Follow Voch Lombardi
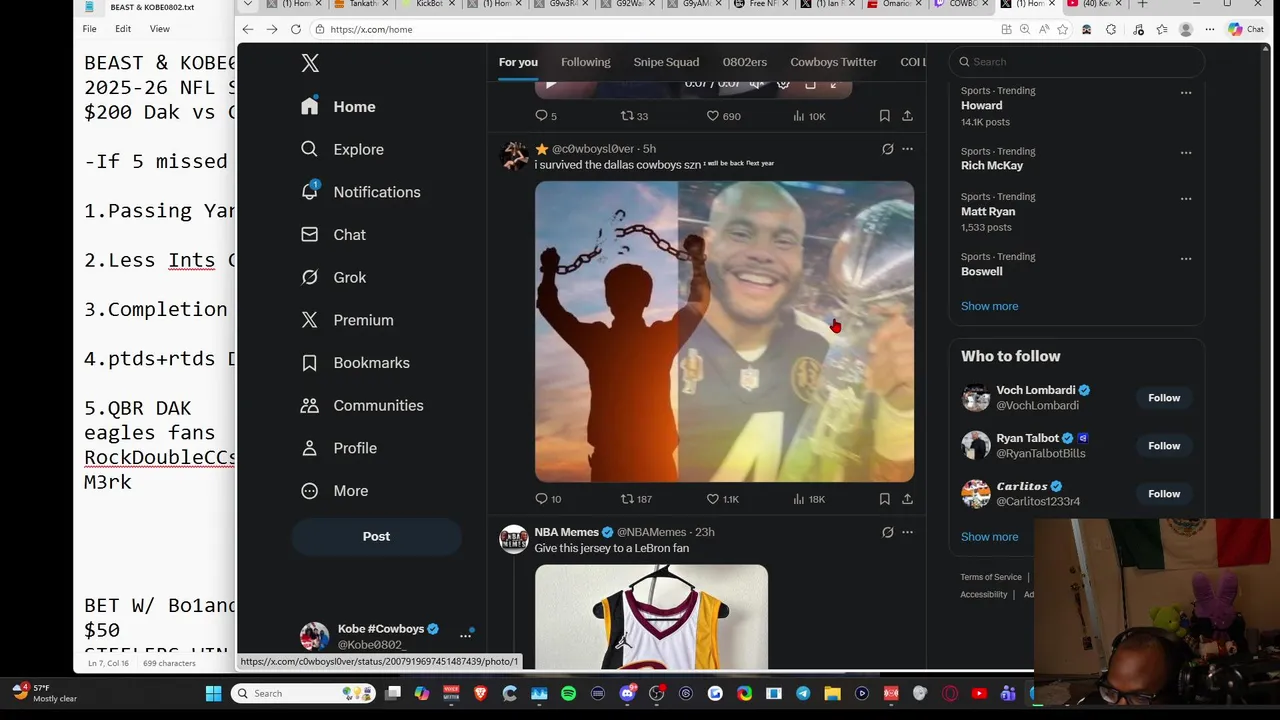Image resolution: width=1280 pixels, height=720 pixels. (1164, 398)
